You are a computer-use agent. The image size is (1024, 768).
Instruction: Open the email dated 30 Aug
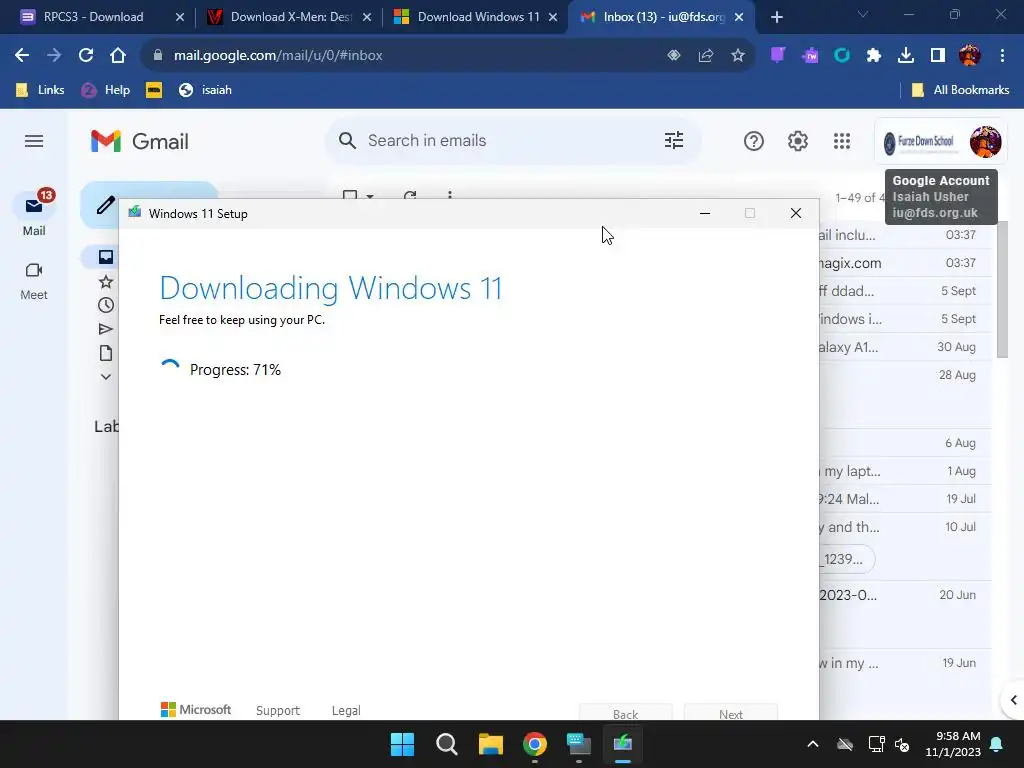pyautogui.click(x=905, y=347)
